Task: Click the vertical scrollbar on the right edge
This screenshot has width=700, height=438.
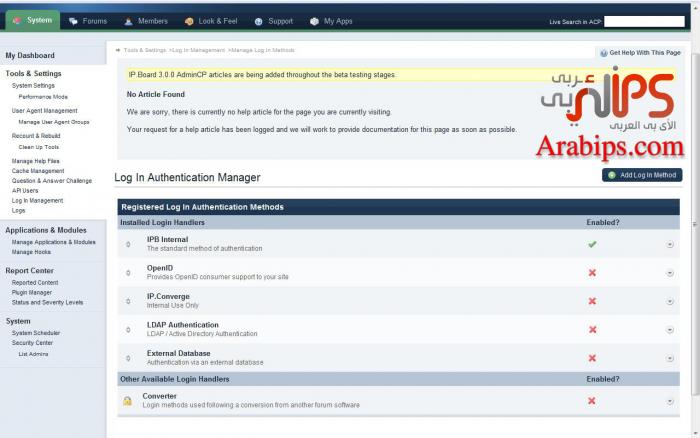Action: pyautogui.click(x=694, y=230)
